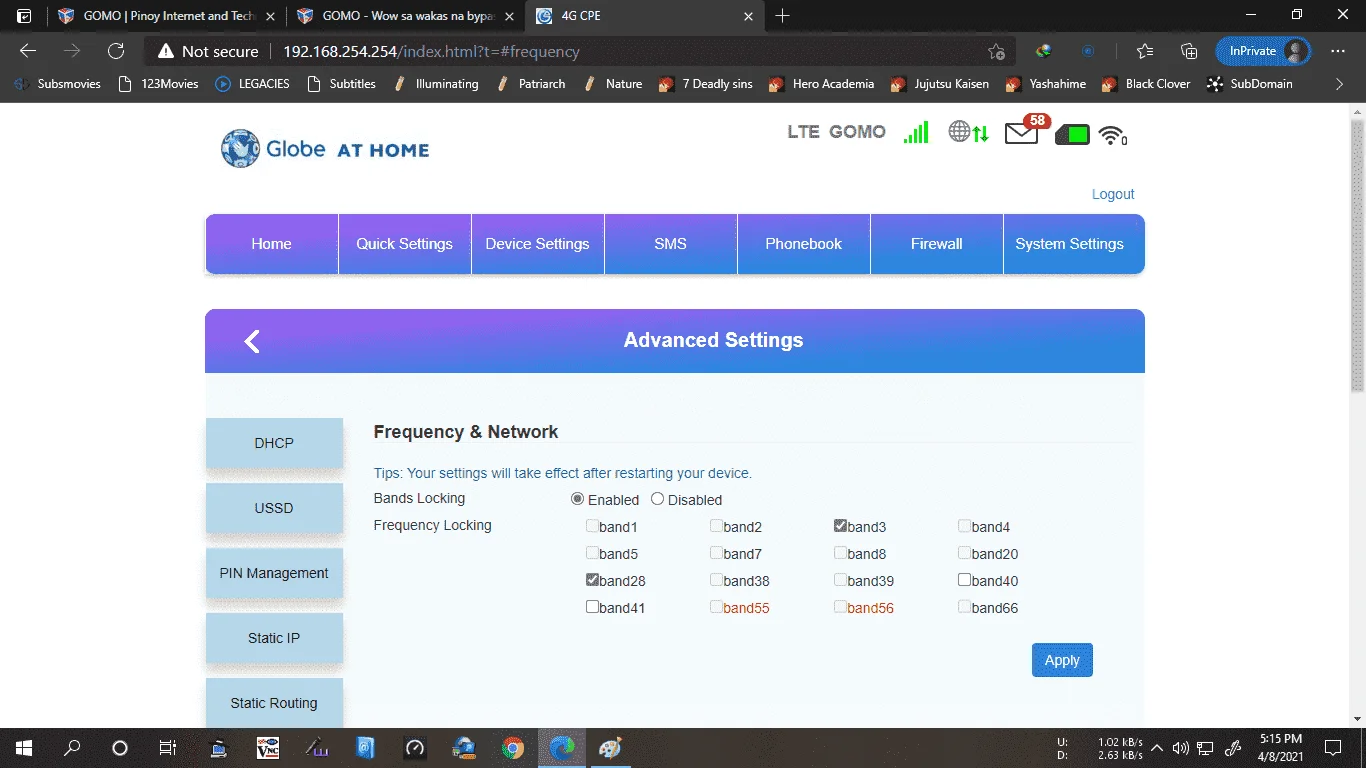Open Cortana from the taskbar
Screen dimensions: 1366x768
(120, 748)
